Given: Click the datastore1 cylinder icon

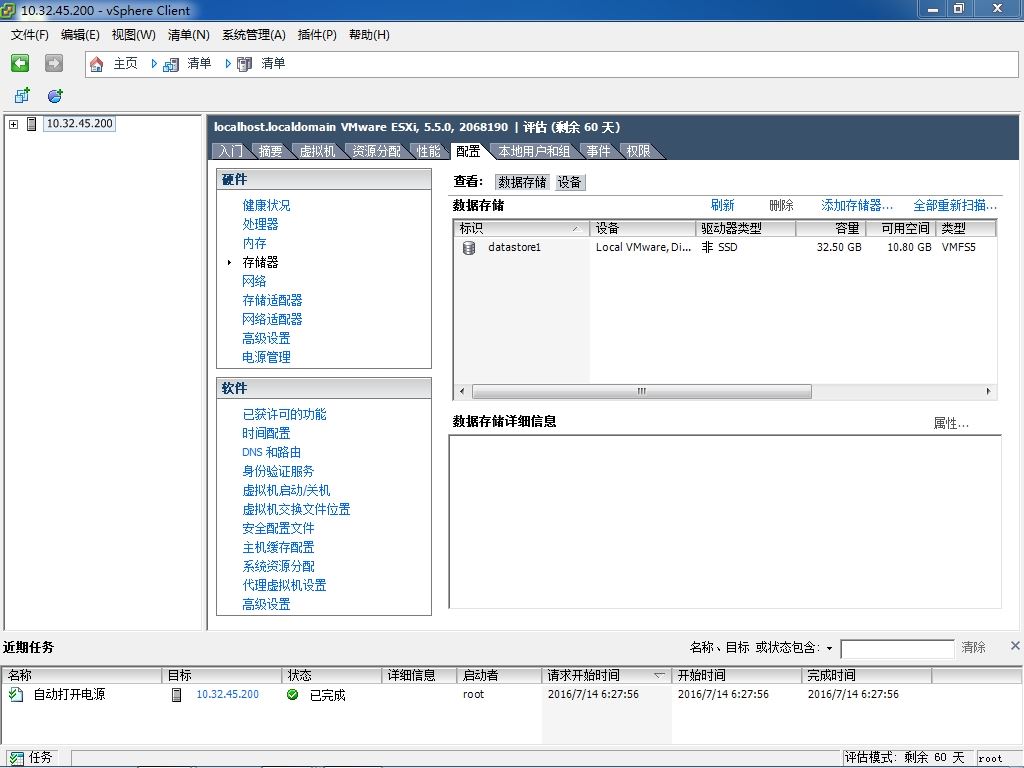Looking at the screenshot, I should point(469,248).
